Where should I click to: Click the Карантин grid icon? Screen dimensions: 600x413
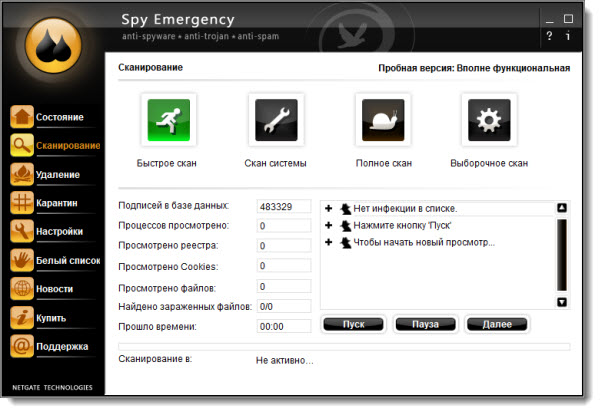(22, 202)
